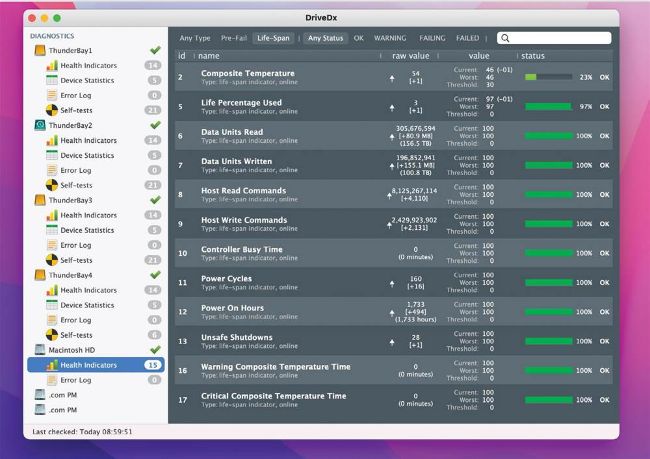Click the Any Status filter button
This screenshot has height=459, width=650.
[x=325, y=38]
